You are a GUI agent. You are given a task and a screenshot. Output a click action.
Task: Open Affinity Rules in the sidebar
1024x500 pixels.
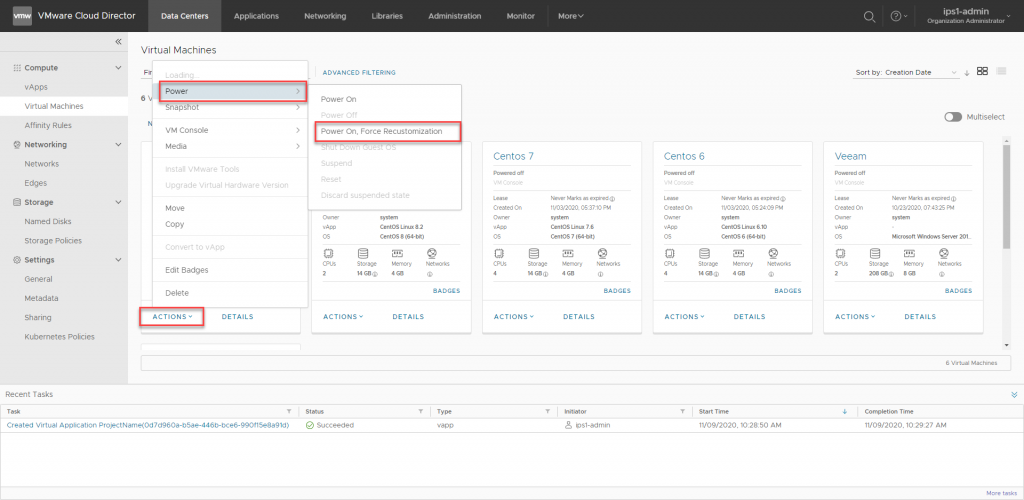tap(48, 125)
